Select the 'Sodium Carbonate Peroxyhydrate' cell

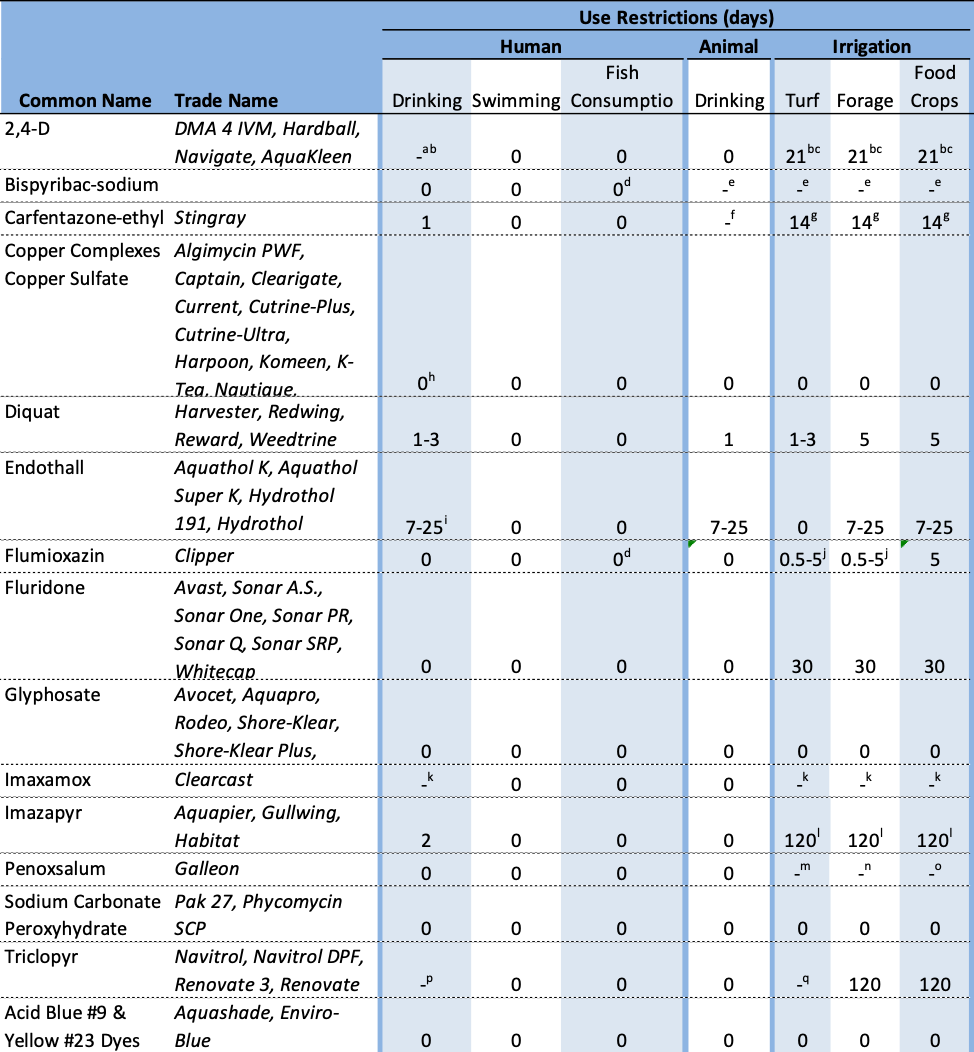point(83,915)
